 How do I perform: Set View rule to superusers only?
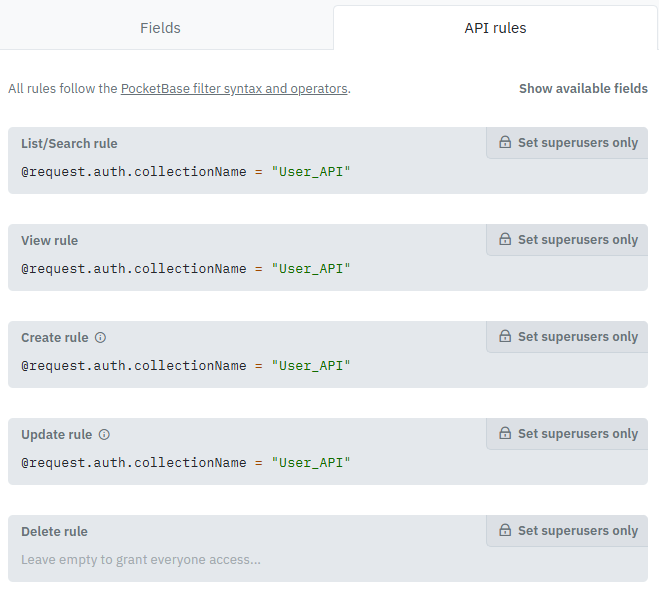click(567, 240)
